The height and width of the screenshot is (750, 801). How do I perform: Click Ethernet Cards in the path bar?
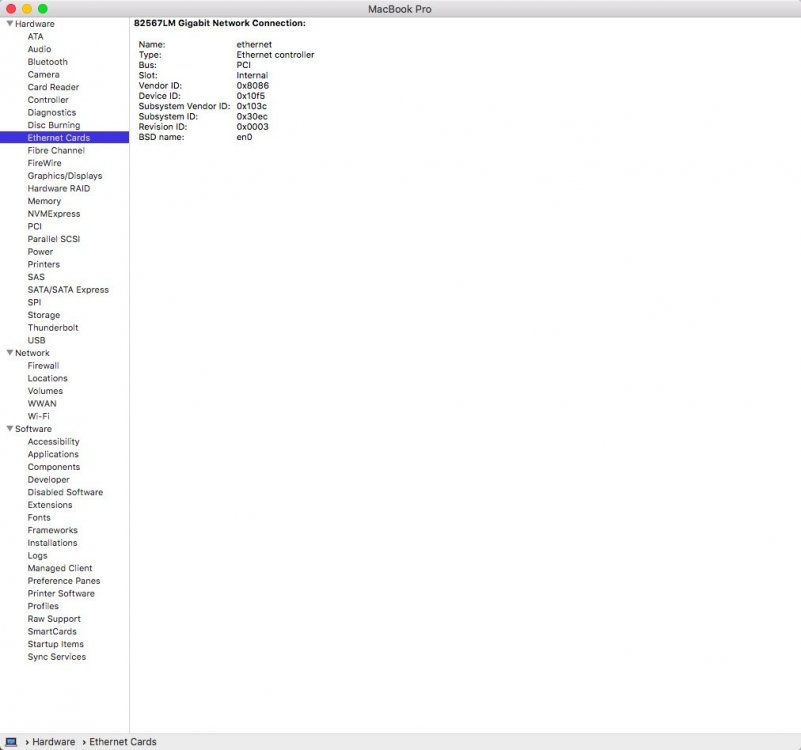point(123,742)
